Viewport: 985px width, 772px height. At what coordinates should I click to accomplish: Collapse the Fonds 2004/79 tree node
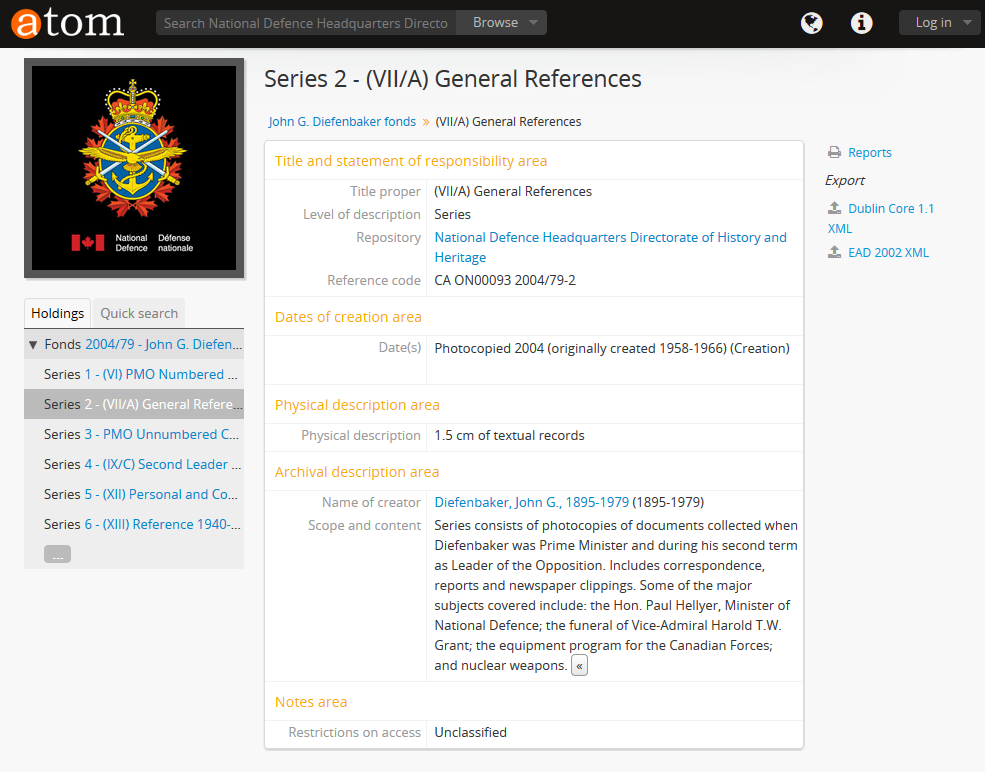tap(34, 343)
